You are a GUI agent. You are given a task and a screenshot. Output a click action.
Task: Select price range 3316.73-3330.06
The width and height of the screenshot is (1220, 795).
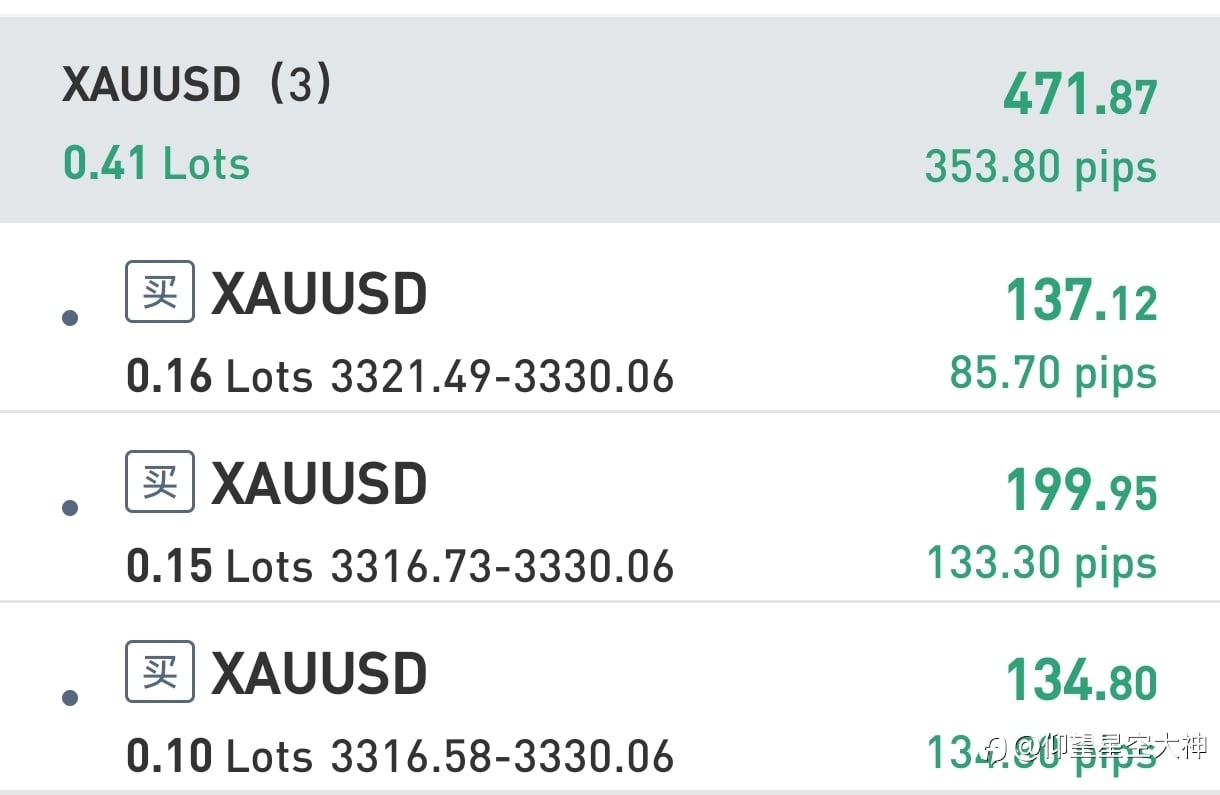pos(502,567)
